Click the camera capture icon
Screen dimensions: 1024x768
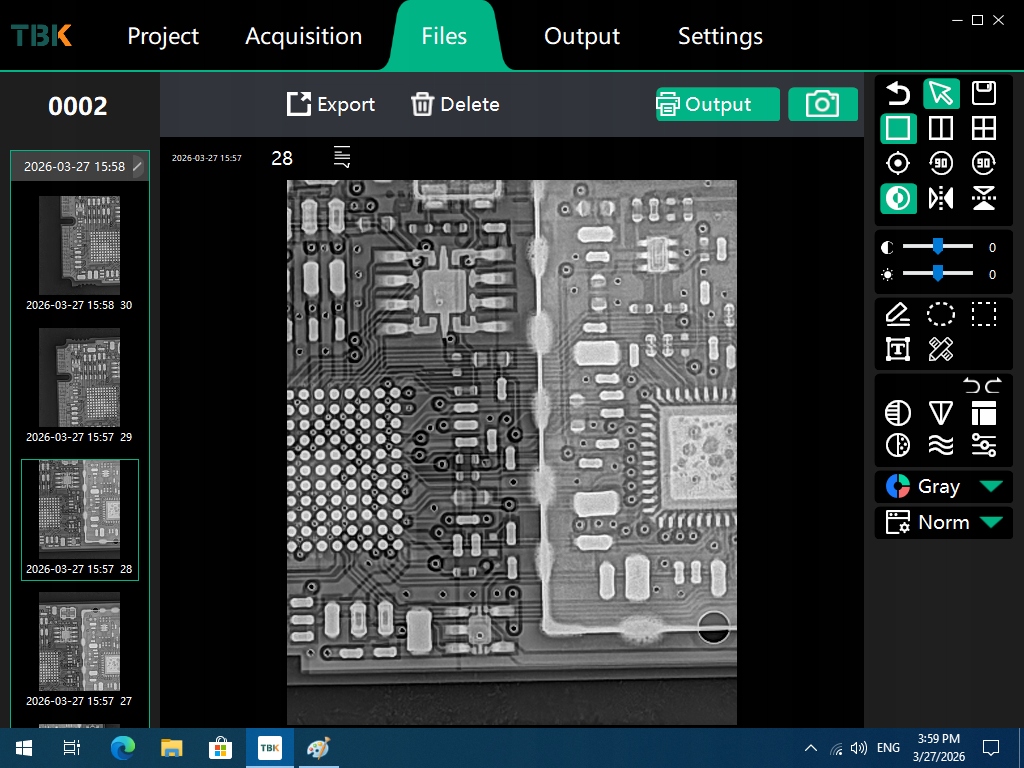pos(822,104)
